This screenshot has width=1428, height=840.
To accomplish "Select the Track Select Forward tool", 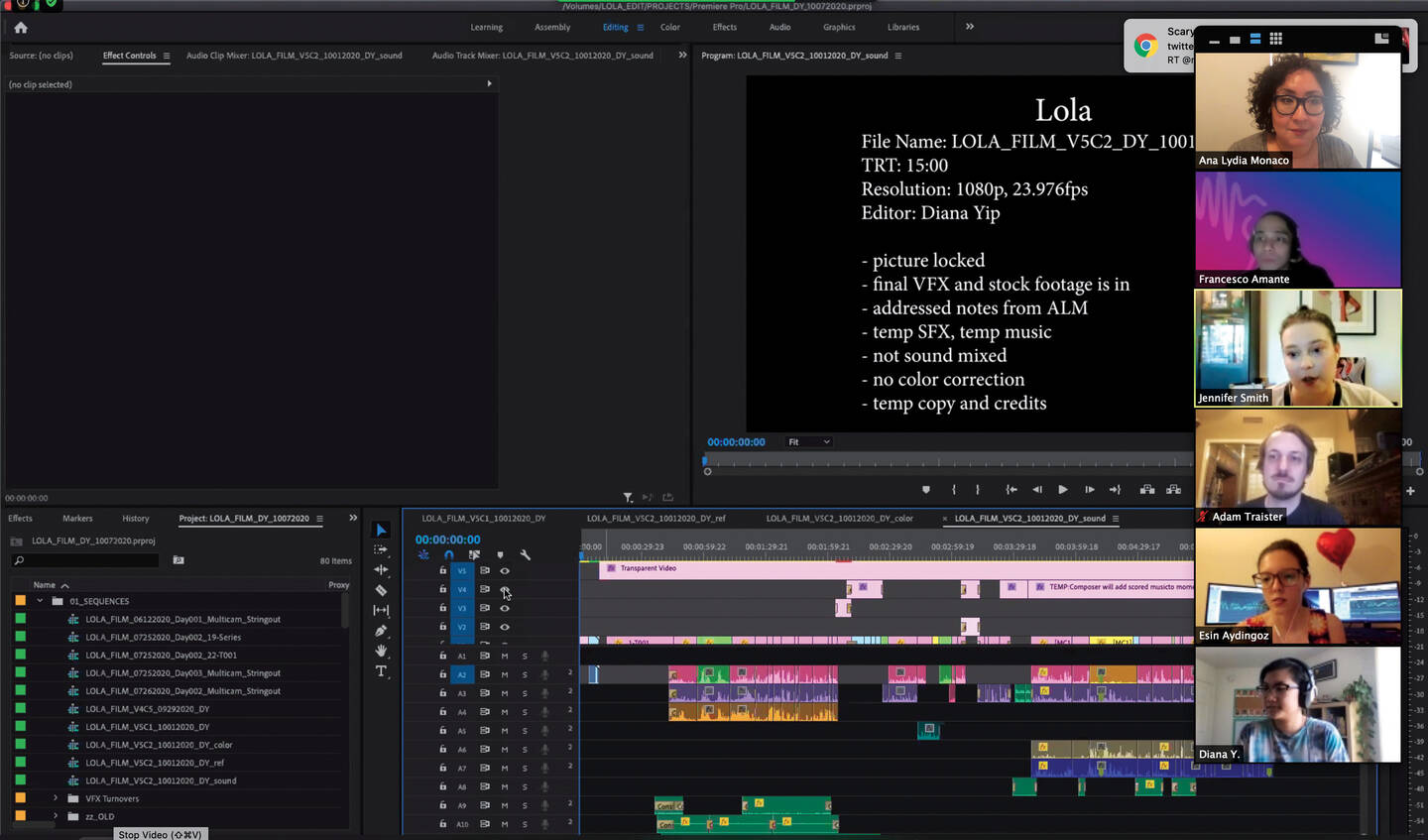I will 381,549.
